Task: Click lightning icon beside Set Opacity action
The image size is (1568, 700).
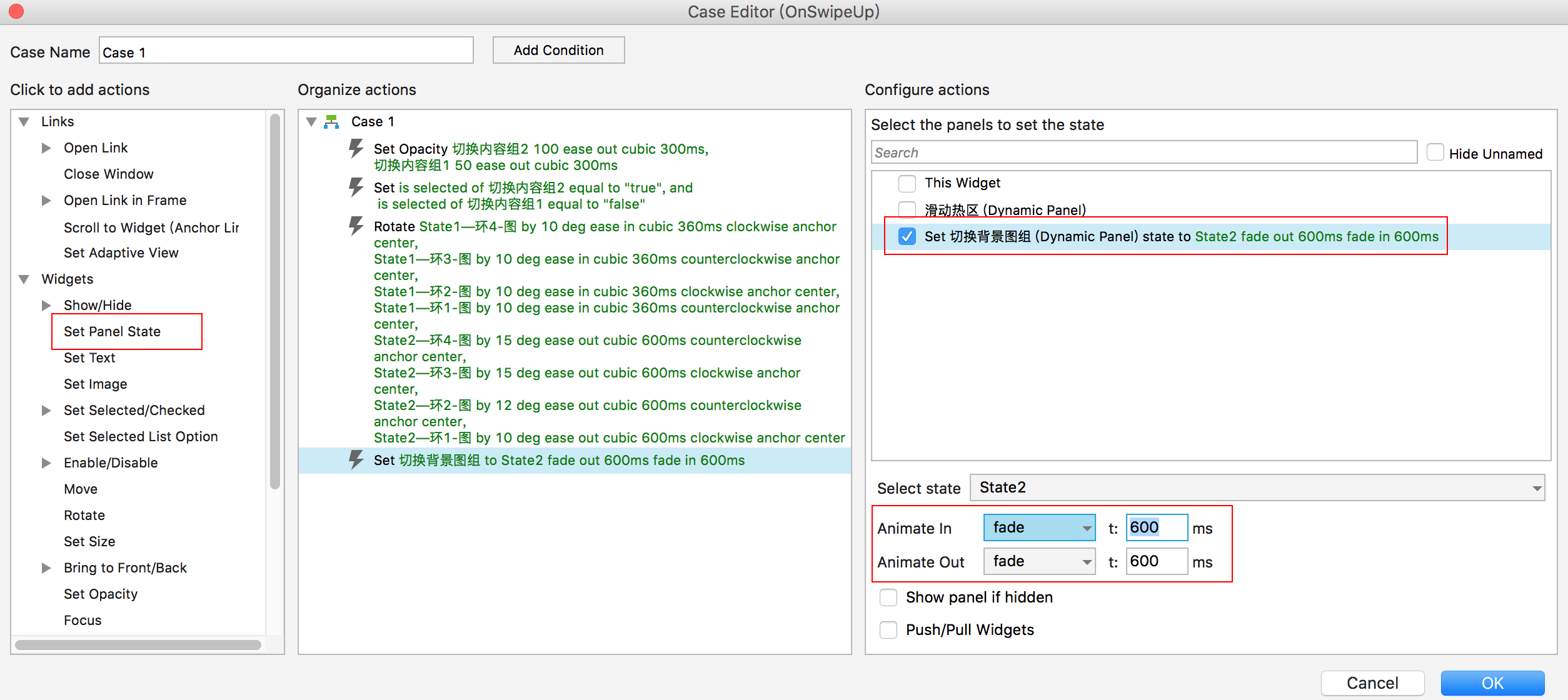Action: point(356,149)
